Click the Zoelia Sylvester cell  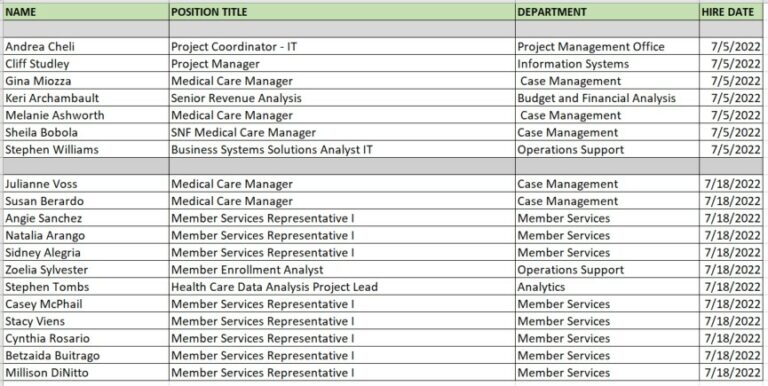pos(86,269)
